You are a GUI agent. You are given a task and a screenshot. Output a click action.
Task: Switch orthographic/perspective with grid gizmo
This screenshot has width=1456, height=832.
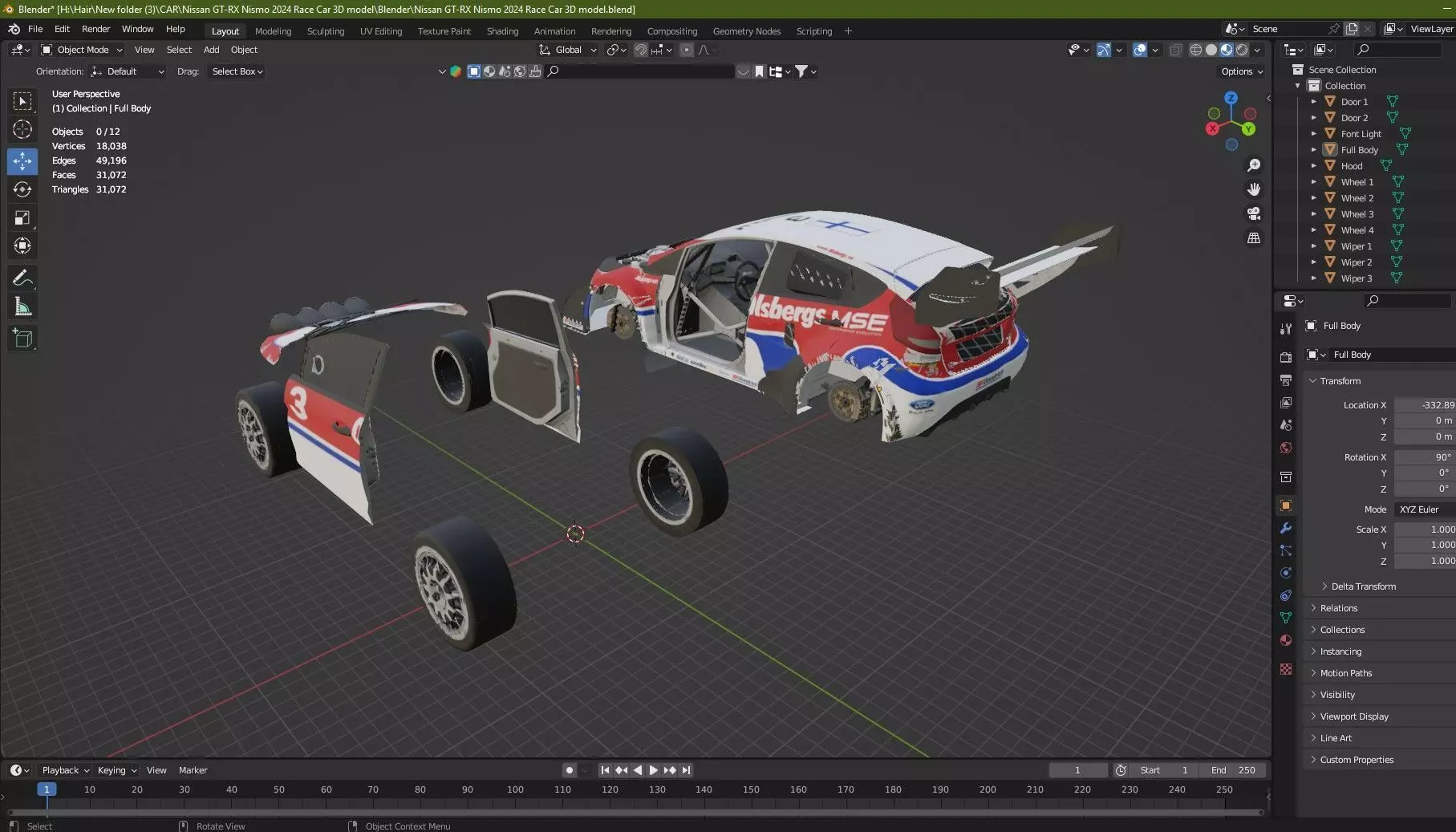(x=1253, y=238)
